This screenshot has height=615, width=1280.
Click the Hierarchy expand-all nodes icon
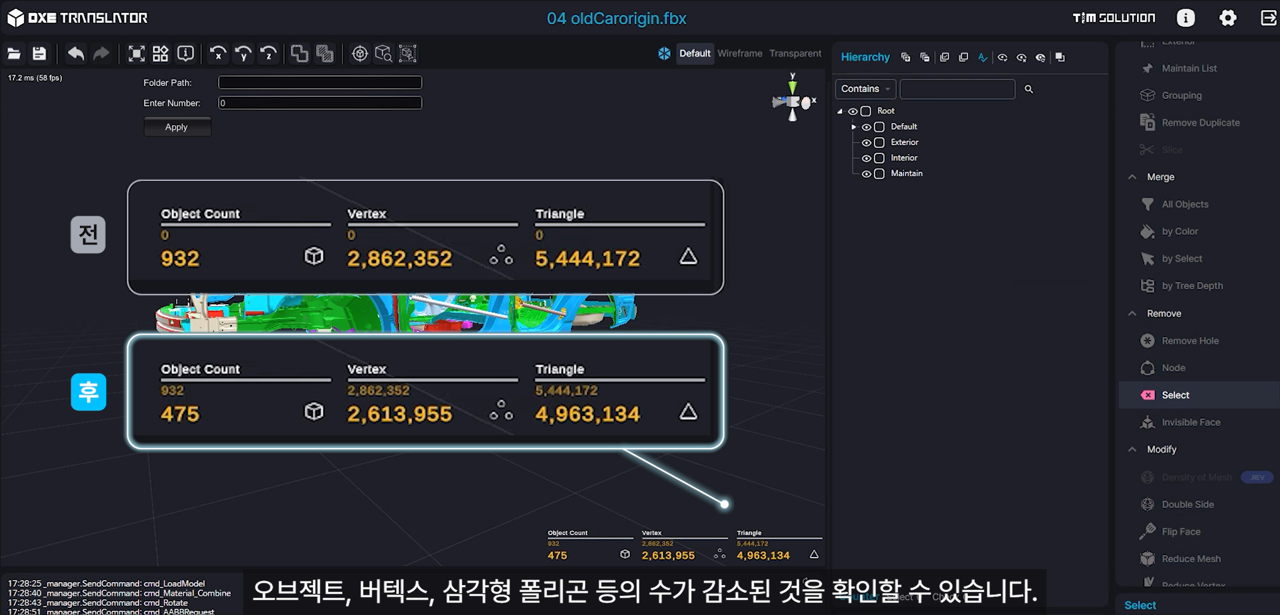[x=906, y=58]
